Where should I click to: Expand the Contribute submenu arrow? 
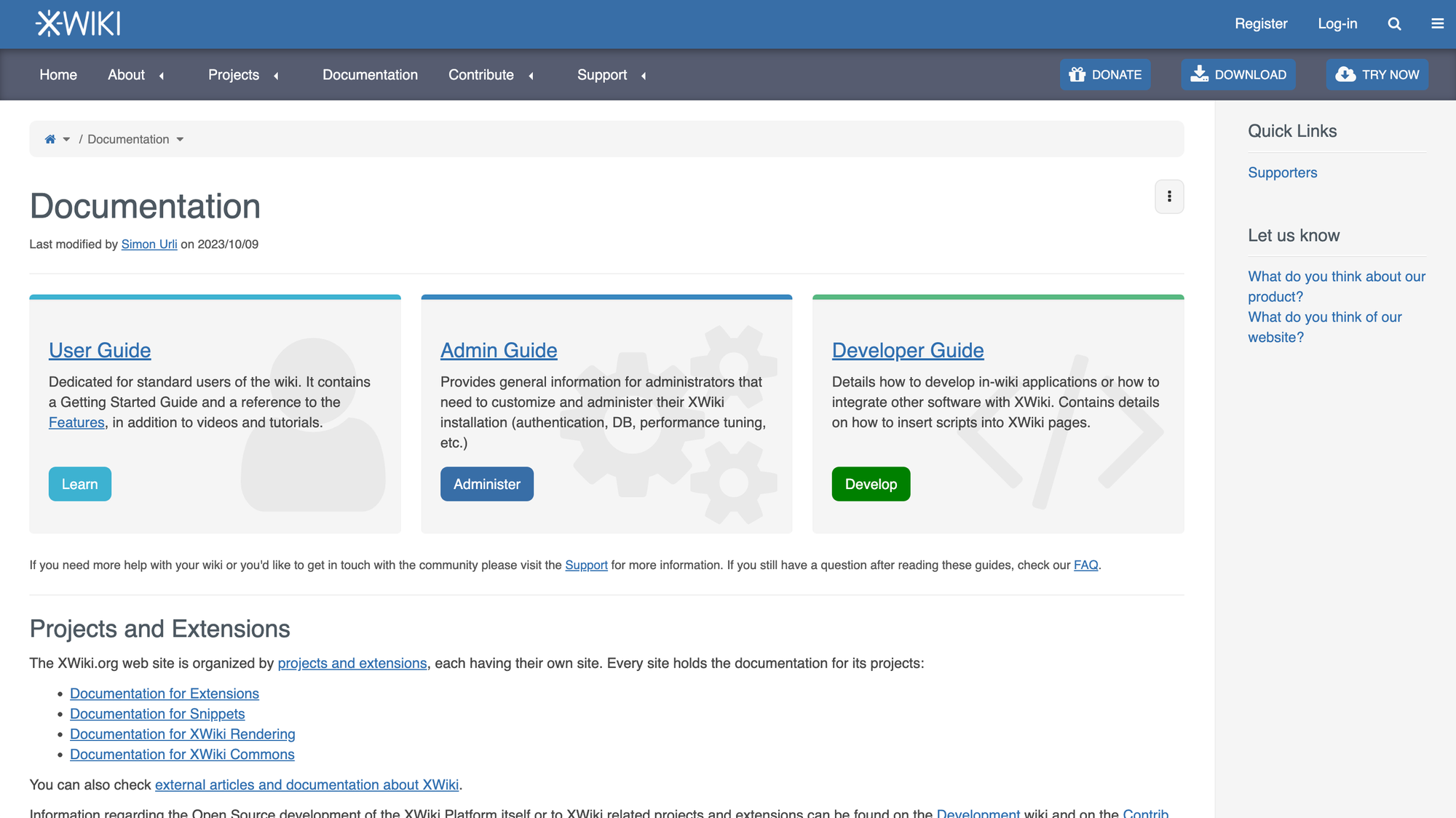pyautogui.click(x=531, y=76)
